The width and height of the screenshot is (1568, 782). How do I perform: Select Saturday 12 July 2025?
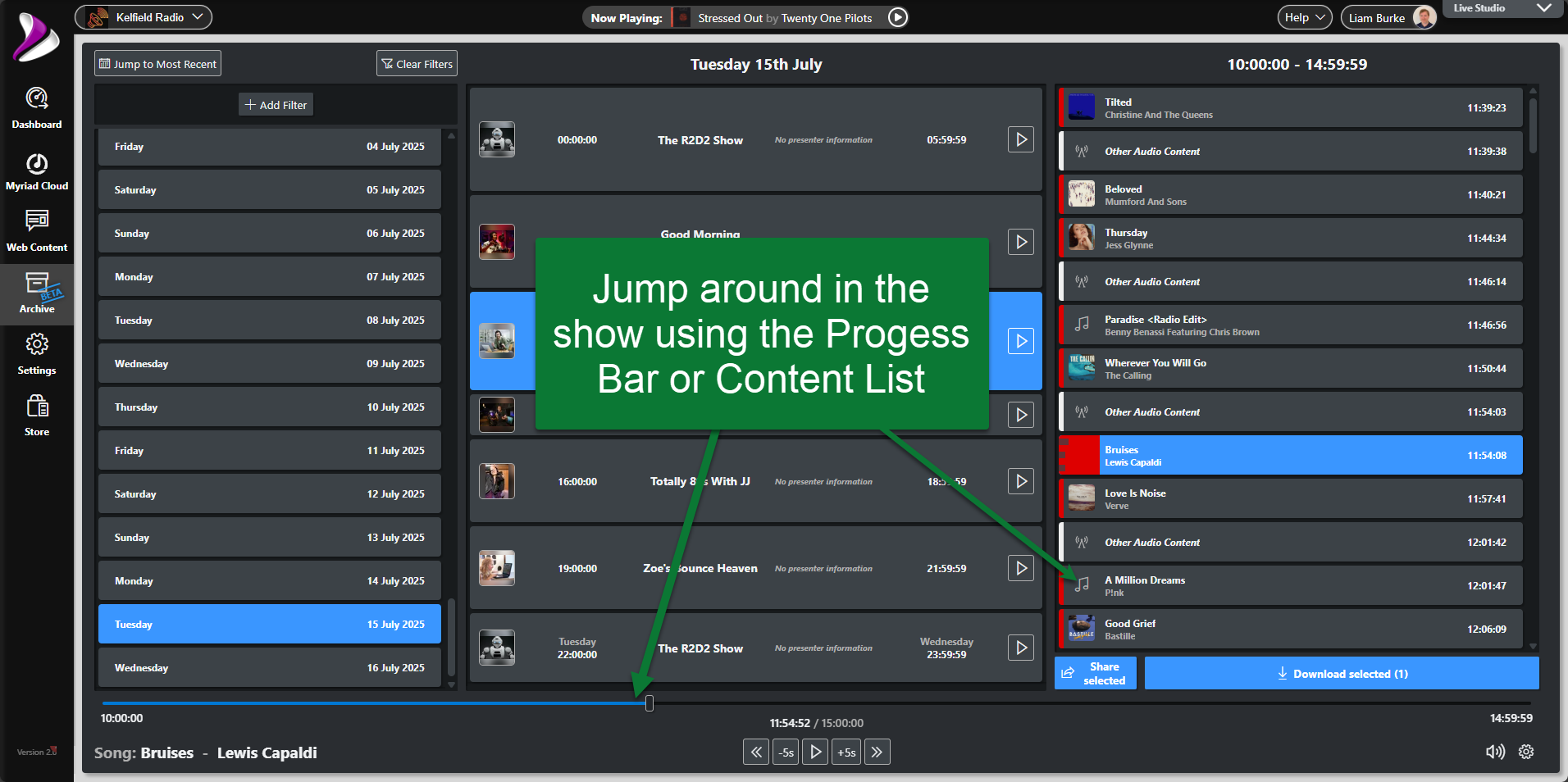tap(270, 494)
